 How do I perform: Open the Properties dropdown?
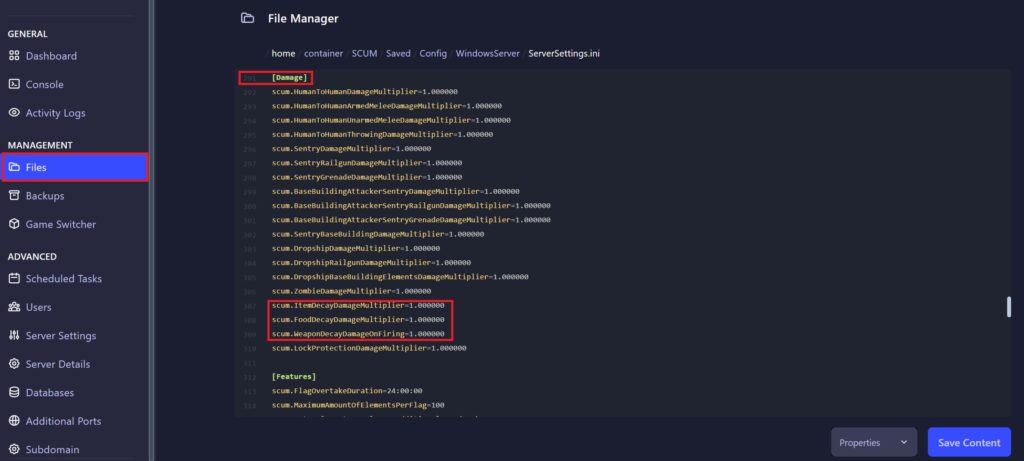coord(874,442)
